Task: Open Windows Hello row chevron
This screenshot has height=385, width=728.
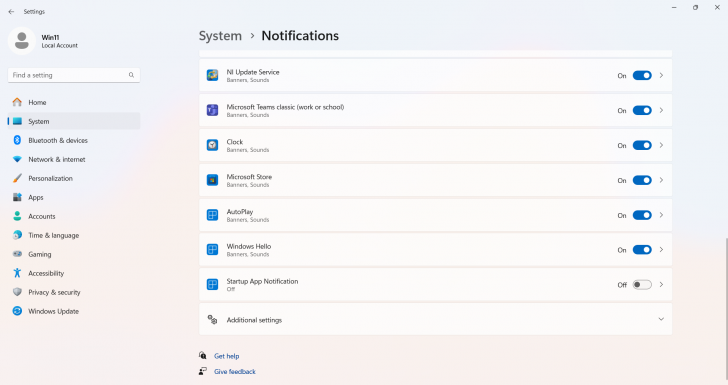Action: tap(661, 250)
